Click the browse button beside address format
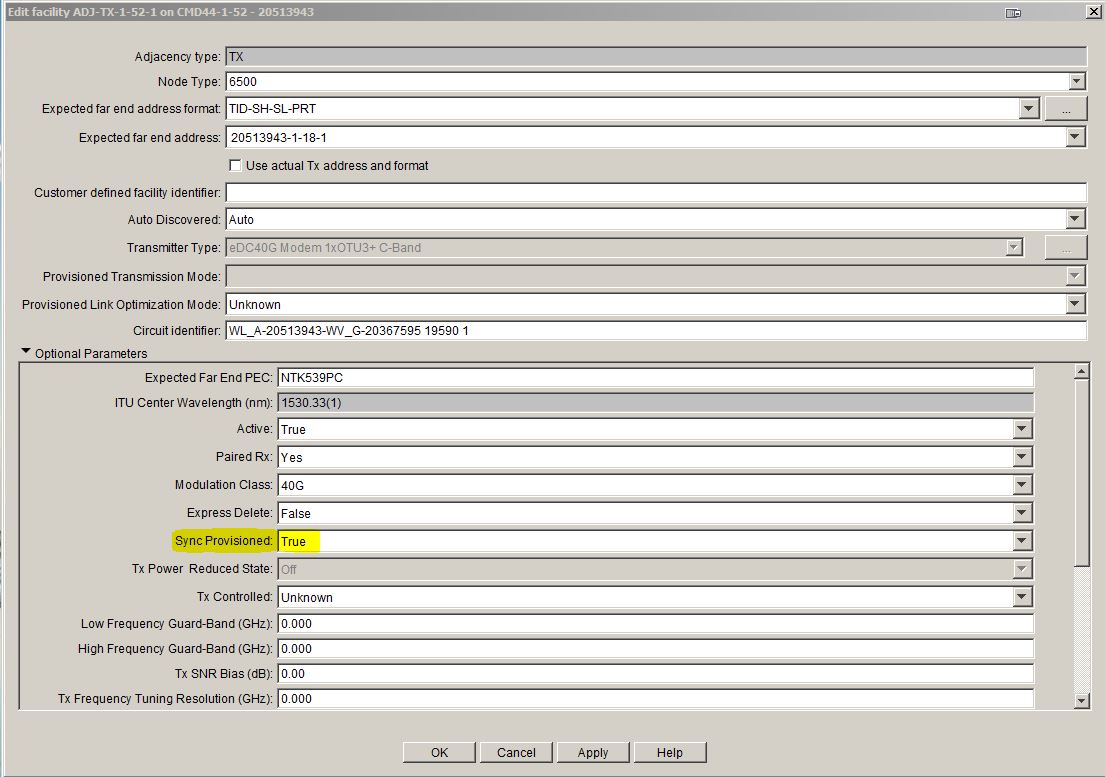1105x777 pixels. 1066,109
